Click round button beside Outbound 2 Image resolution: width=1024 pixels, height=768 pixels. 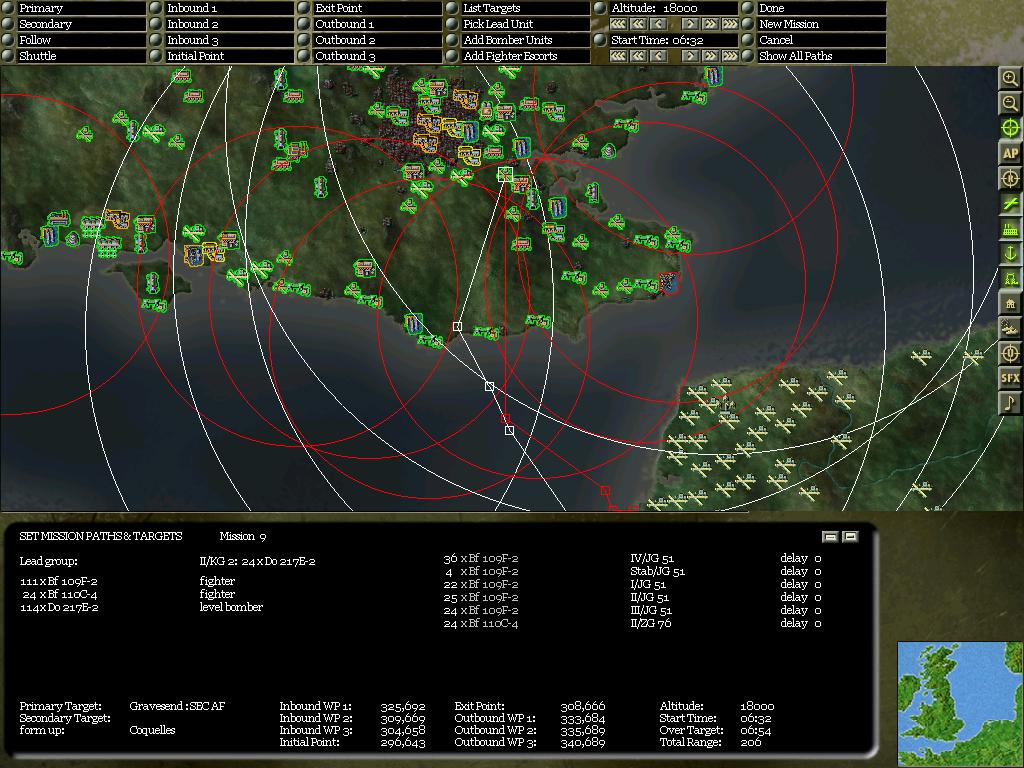[x=304, y=40]
